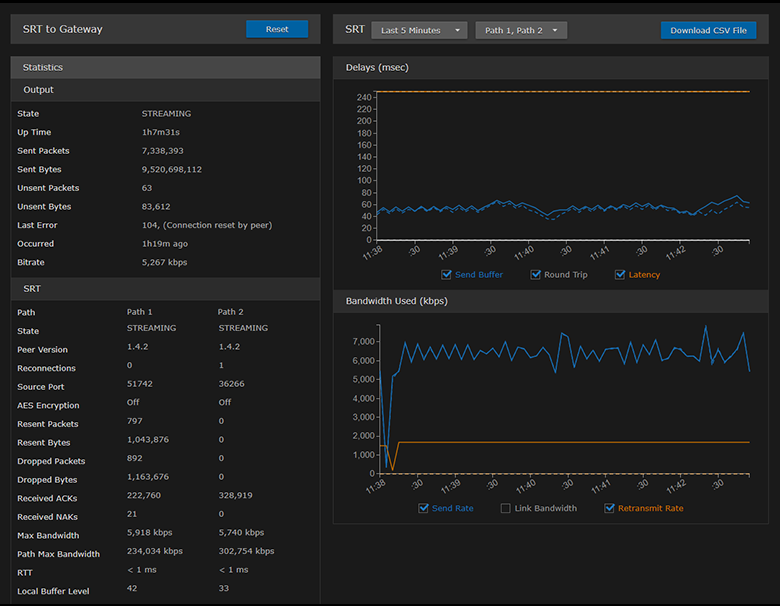Hide the Send Rate series
The height and width of the screenshot is (606, 780).
(x=425, y=509)
